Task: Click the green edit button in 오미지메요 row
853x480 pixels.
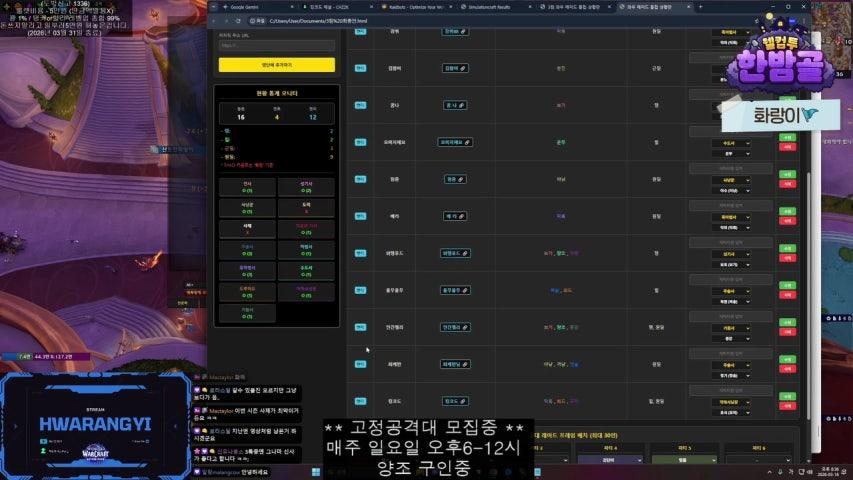Action: [787, 137]
